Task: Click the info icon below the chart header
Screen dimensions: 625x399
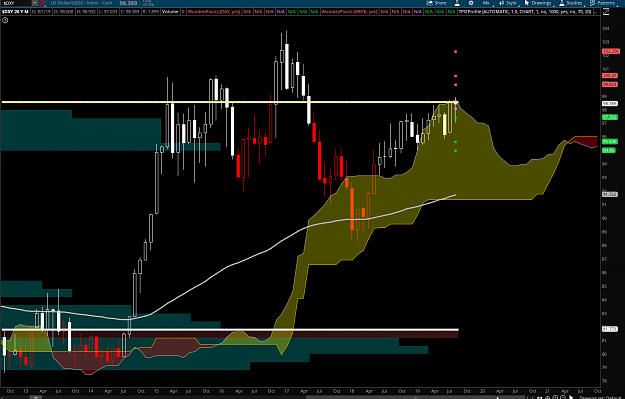Action: 5,20
